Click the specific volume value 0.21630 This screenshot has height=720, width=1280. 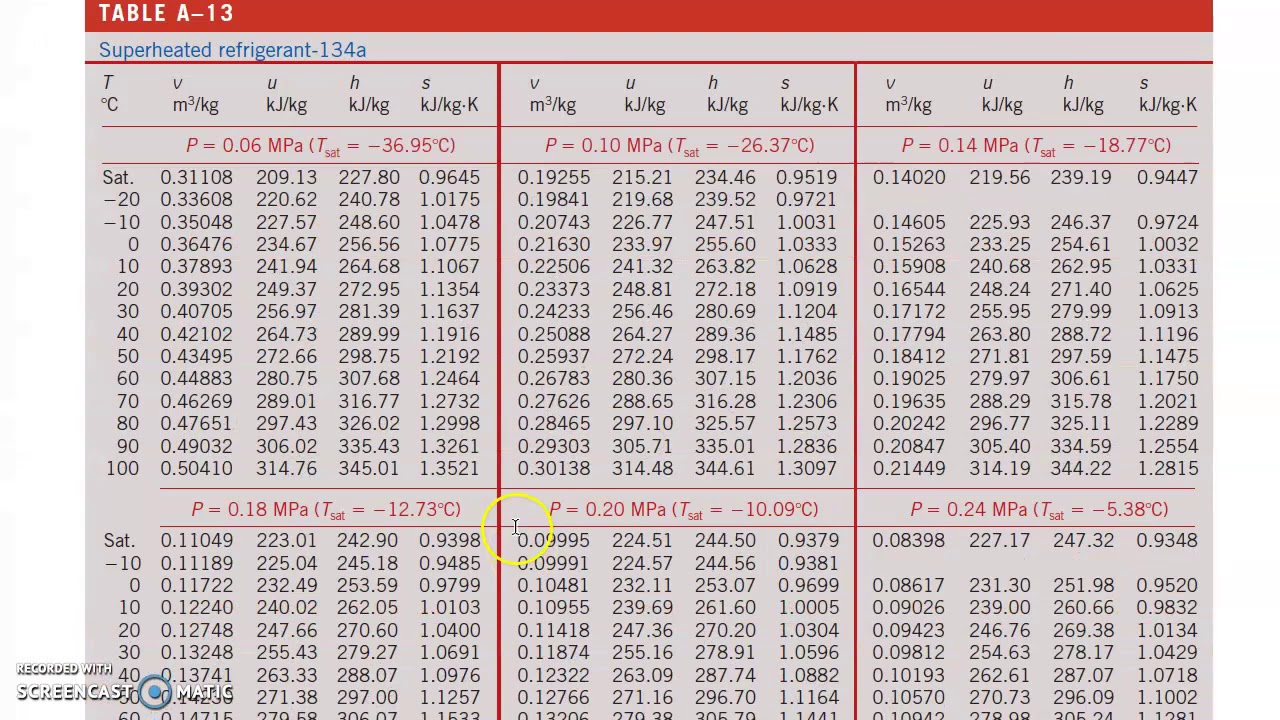553,245
